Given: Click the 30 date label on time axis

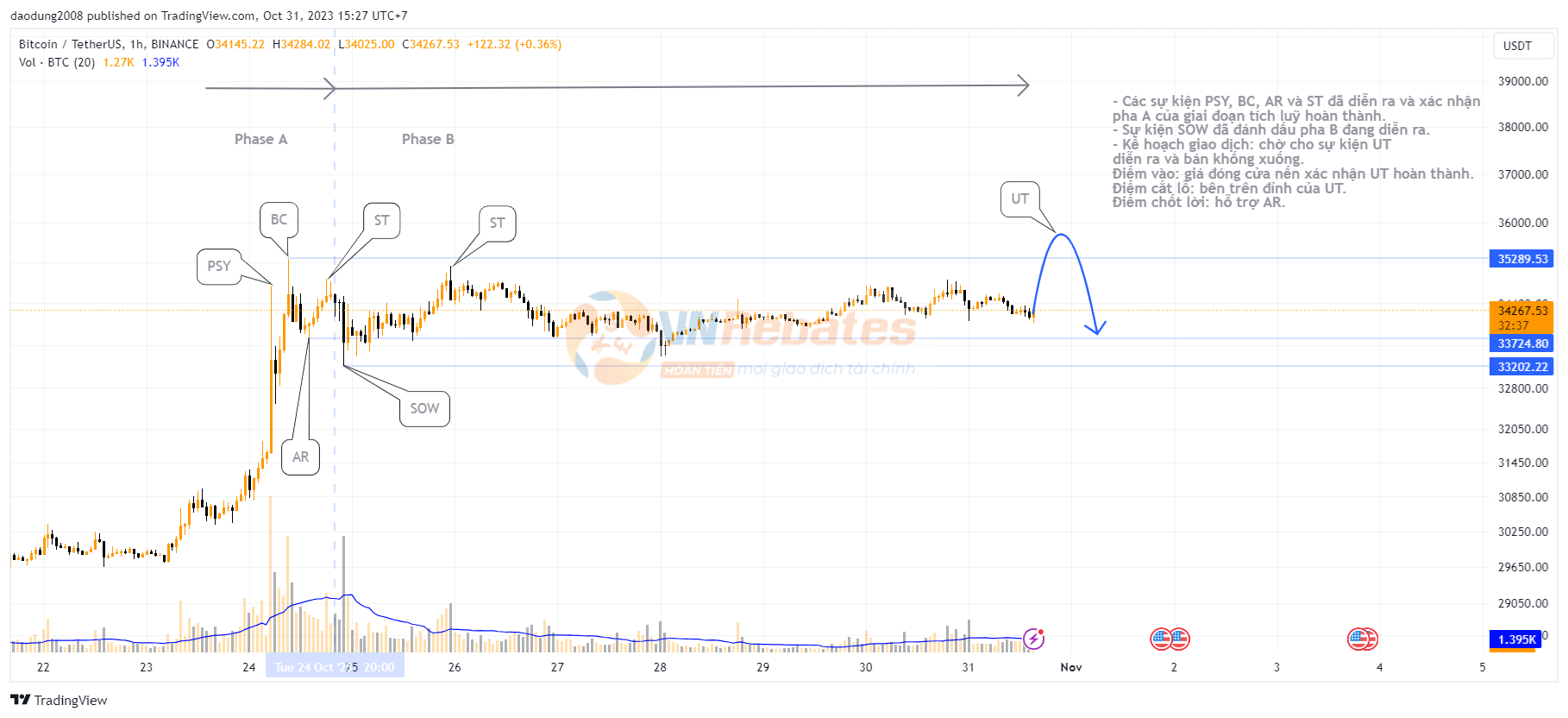Looking at the screenshot, I should (866, 667).
